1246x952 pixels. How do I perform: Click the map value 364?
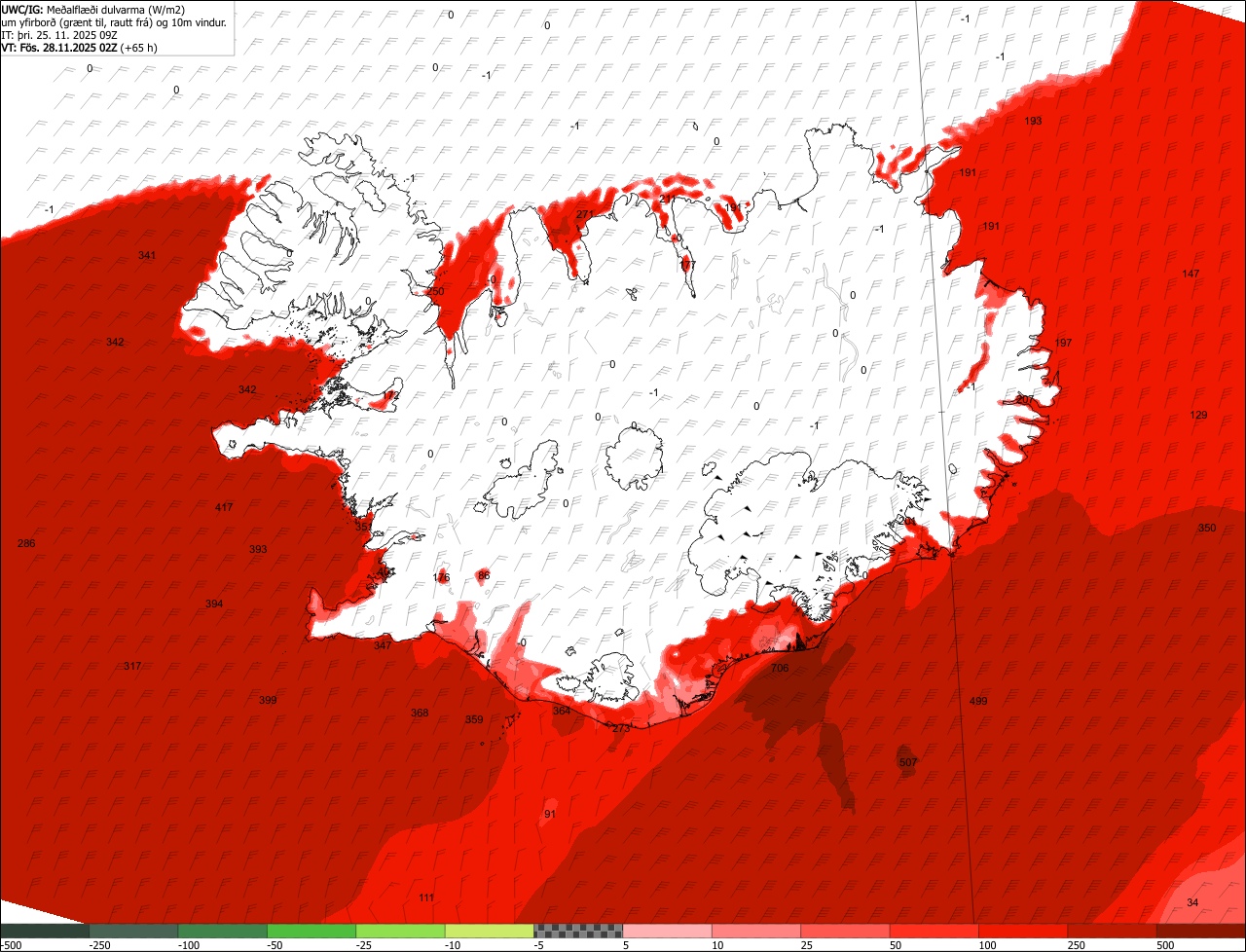[x=562, y=712]
